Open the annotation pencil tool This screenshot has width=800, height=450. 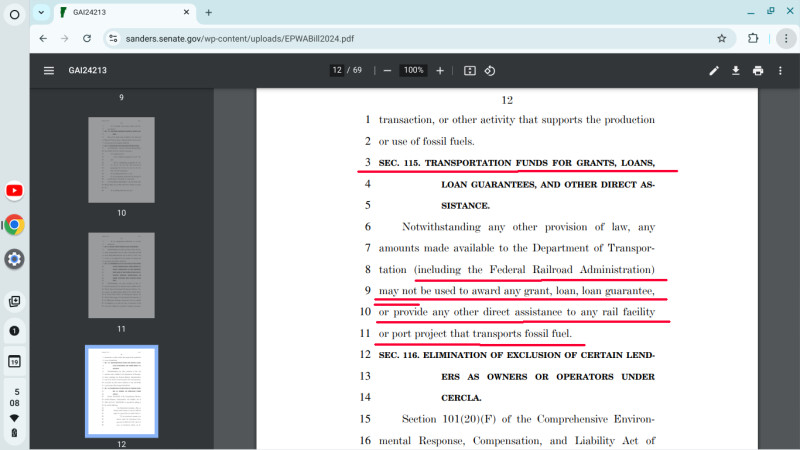(x=714, y=71)
